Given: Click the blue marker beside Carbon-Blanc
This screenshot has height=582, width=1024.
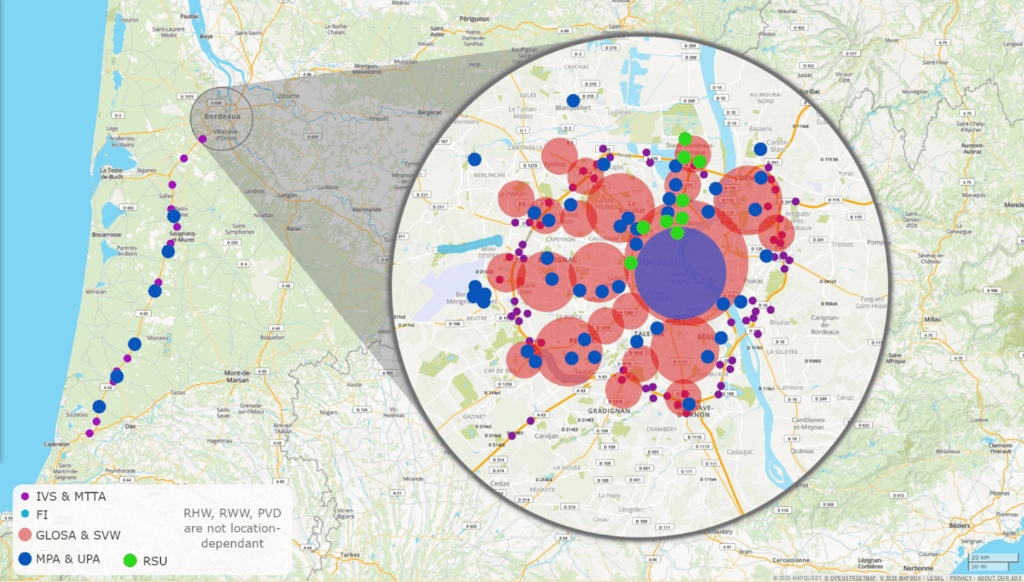Looking at the screenshot, I should (x=760, y=149).
